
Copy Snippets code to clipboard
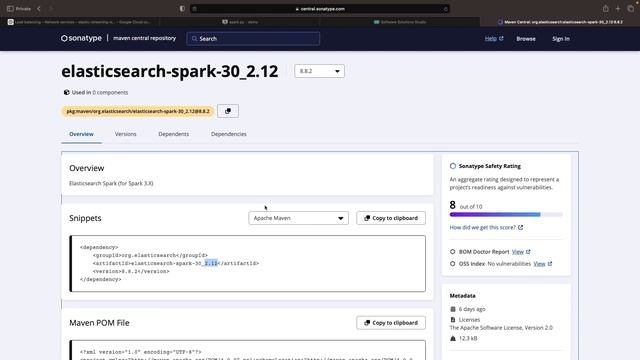click(391, 218)
